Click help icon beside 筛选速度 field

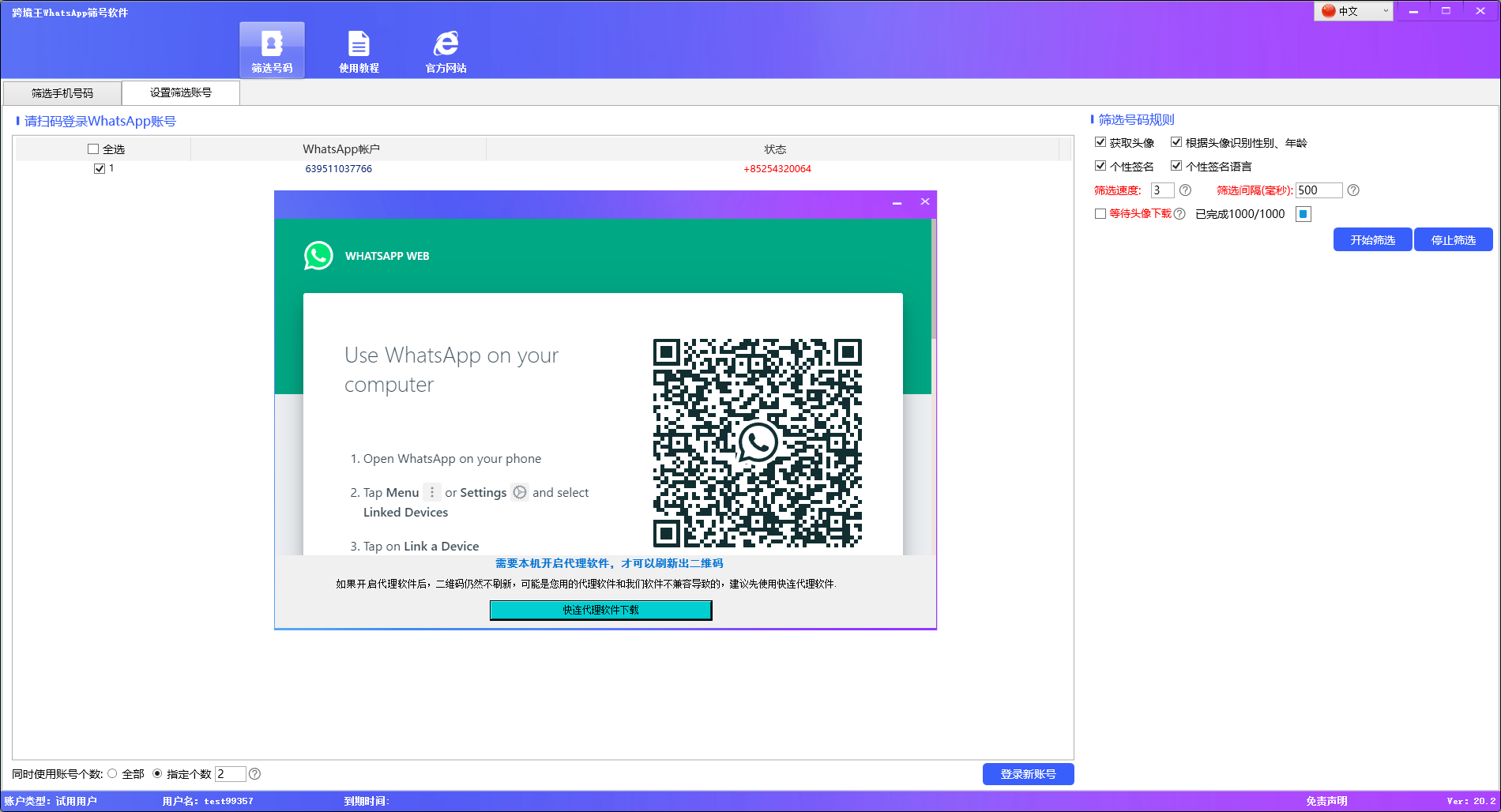click(1185, 190)
